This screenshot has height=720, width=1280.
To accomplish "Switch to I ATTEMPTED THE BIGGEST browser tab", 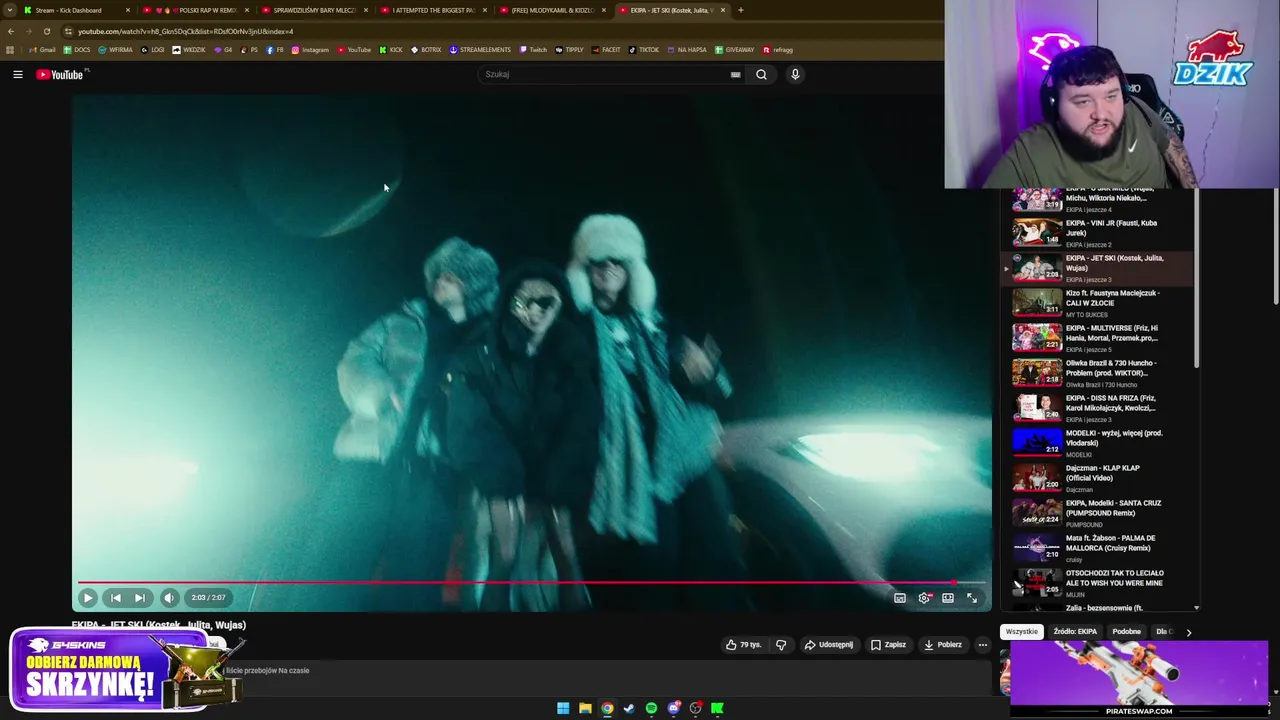I will (434, 10).
